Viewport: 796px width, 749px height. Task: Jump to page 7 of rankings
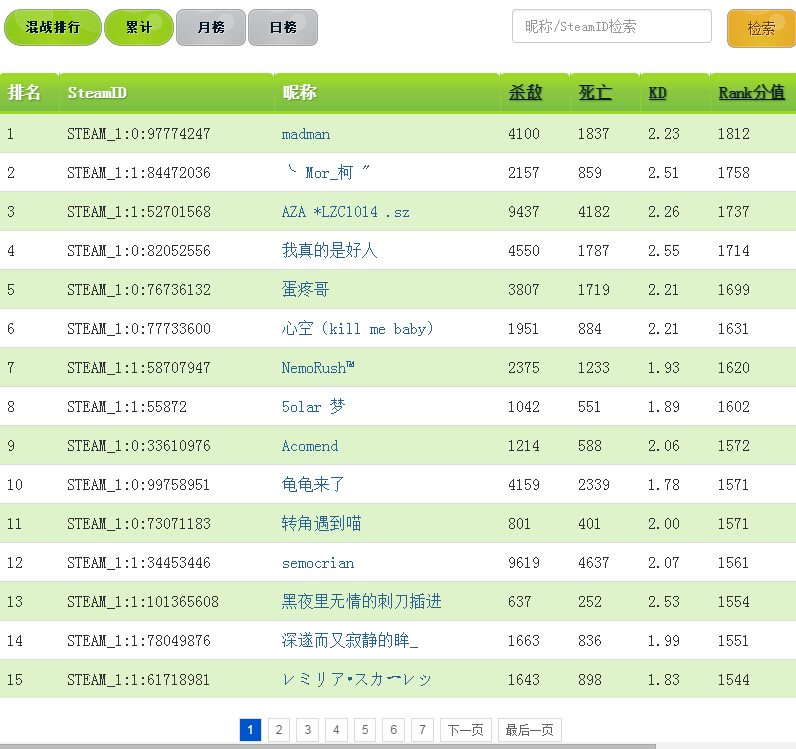[424, 730]
